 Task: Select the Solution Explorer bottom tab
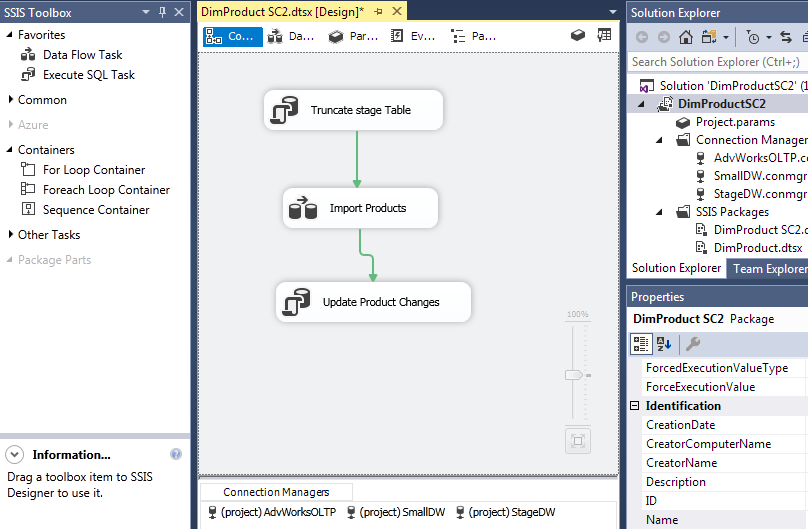click(676, 268)
